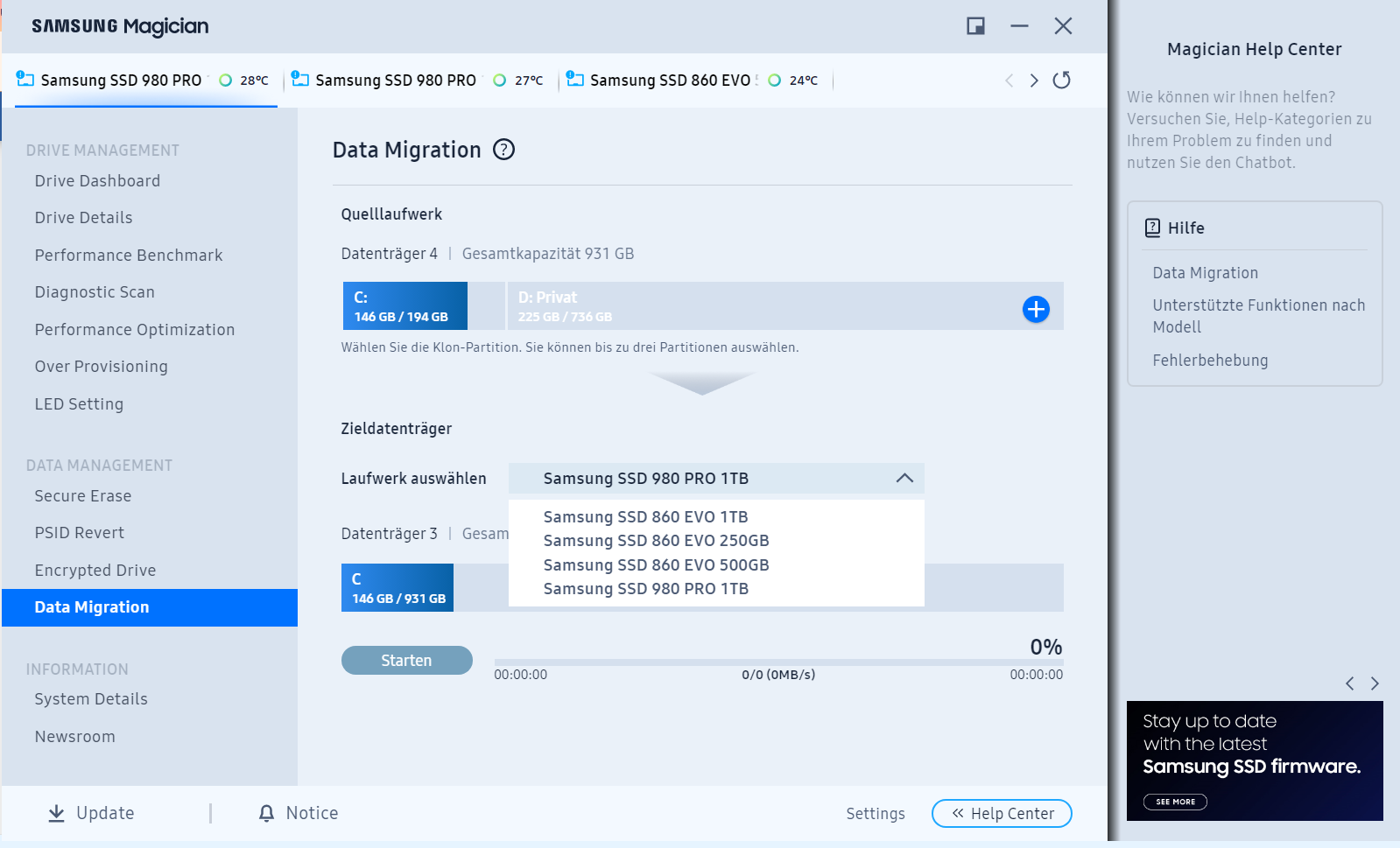This screenshot has height=848, width=1400.
Task: Refresh drive list with circular arrow icon
Action: pyautogui.click(x=1061, y=81)
